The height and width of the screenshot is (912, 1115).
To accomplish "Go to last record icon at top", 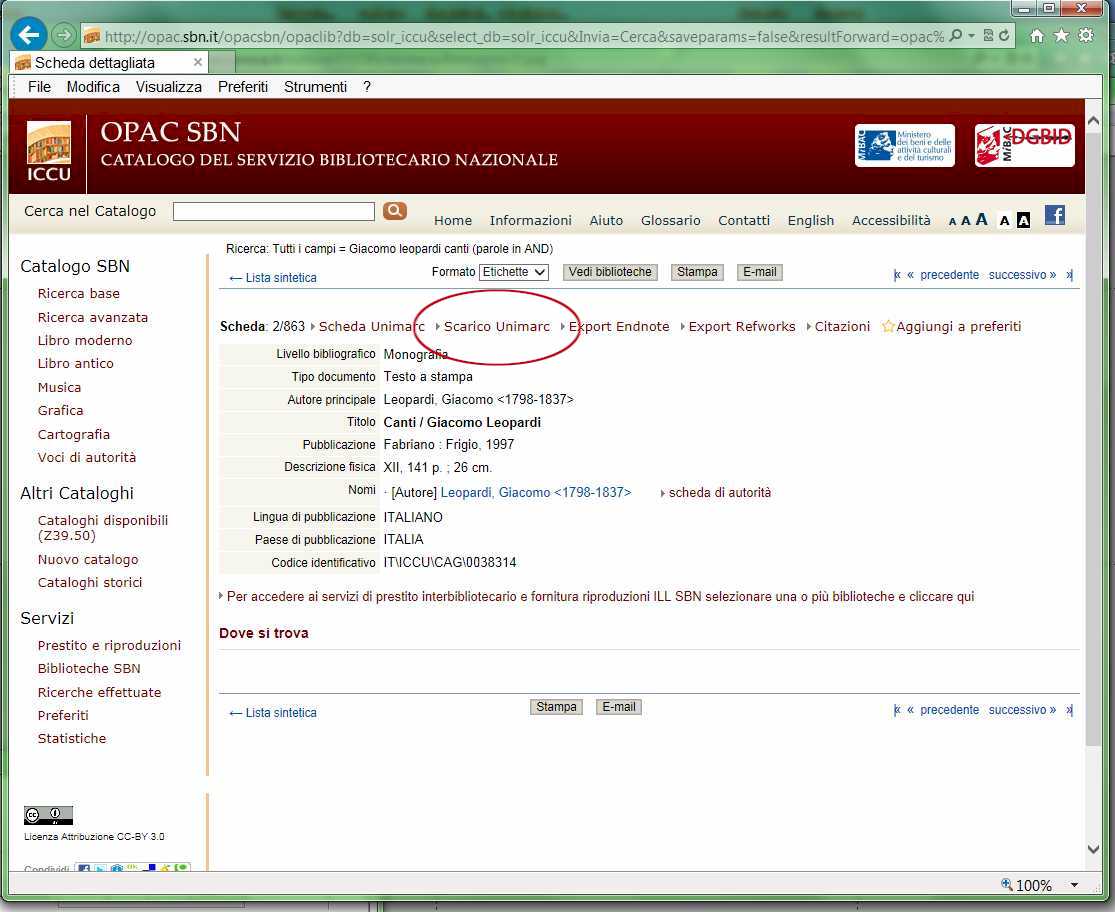I will click(1069, 274).
